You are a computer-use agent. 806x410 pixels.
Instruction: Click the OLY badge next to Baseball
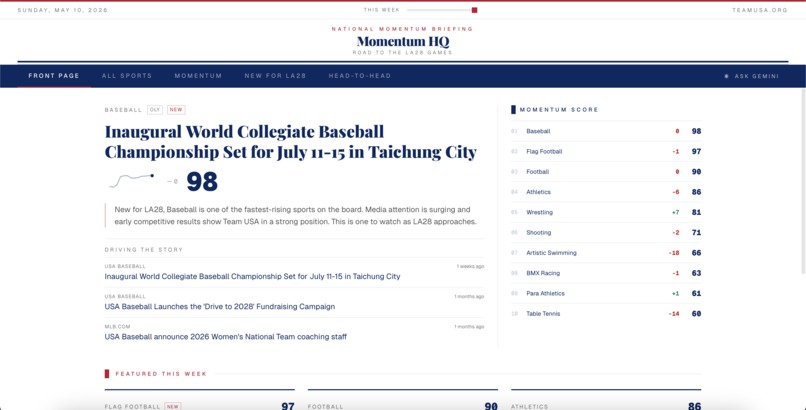point(155,110)
